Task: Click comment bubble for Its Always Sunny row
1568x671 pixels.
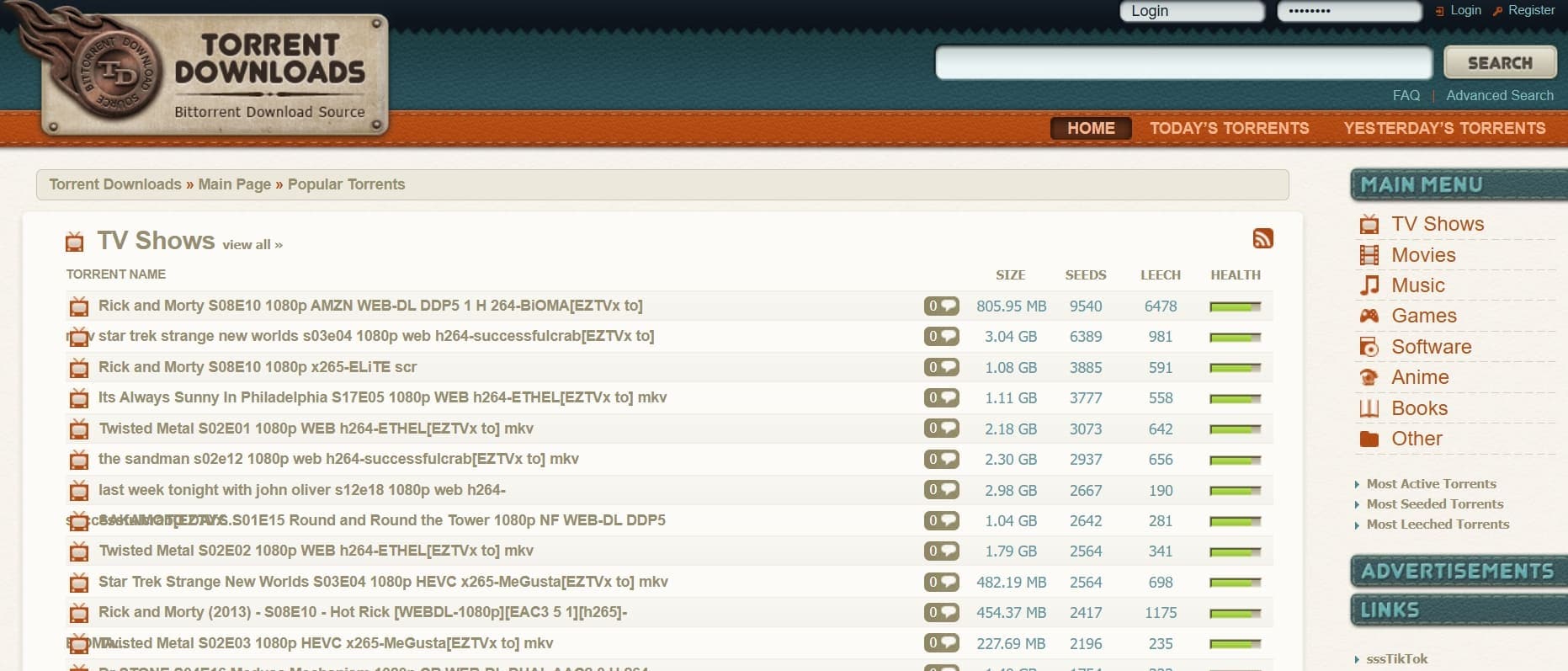Action: pyautogui.click(x=941, y=397)
